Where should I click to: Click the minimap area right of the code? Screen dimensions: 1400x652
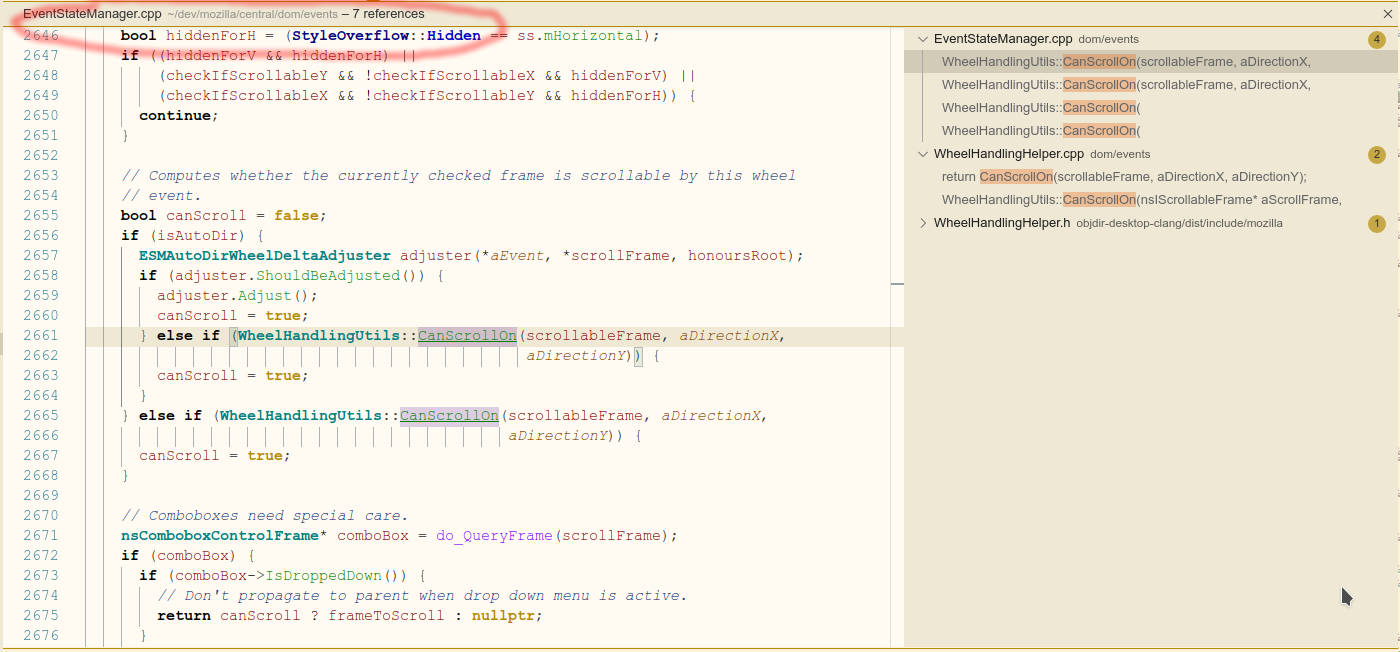(x=895, y=300)
